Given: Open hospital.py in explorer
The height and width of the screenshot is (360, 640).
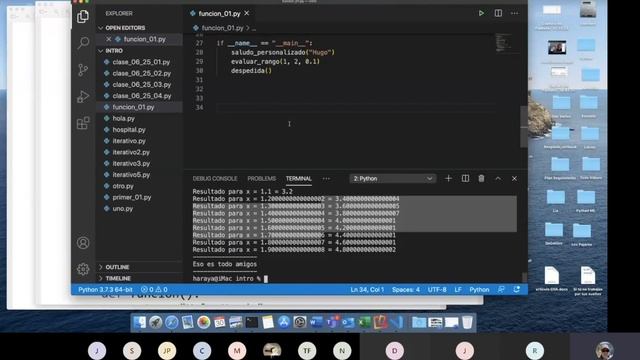Looking at the screenshot, I should pyautogui.click(x=129, y=129).
